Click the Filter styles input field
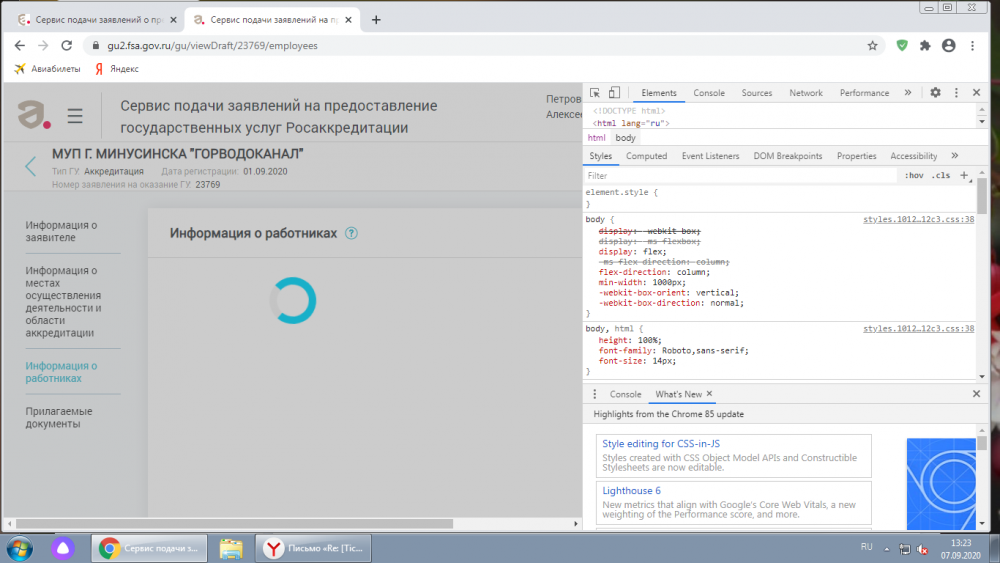This screenshot has height=563, width=1000. (x=740, y=176)
